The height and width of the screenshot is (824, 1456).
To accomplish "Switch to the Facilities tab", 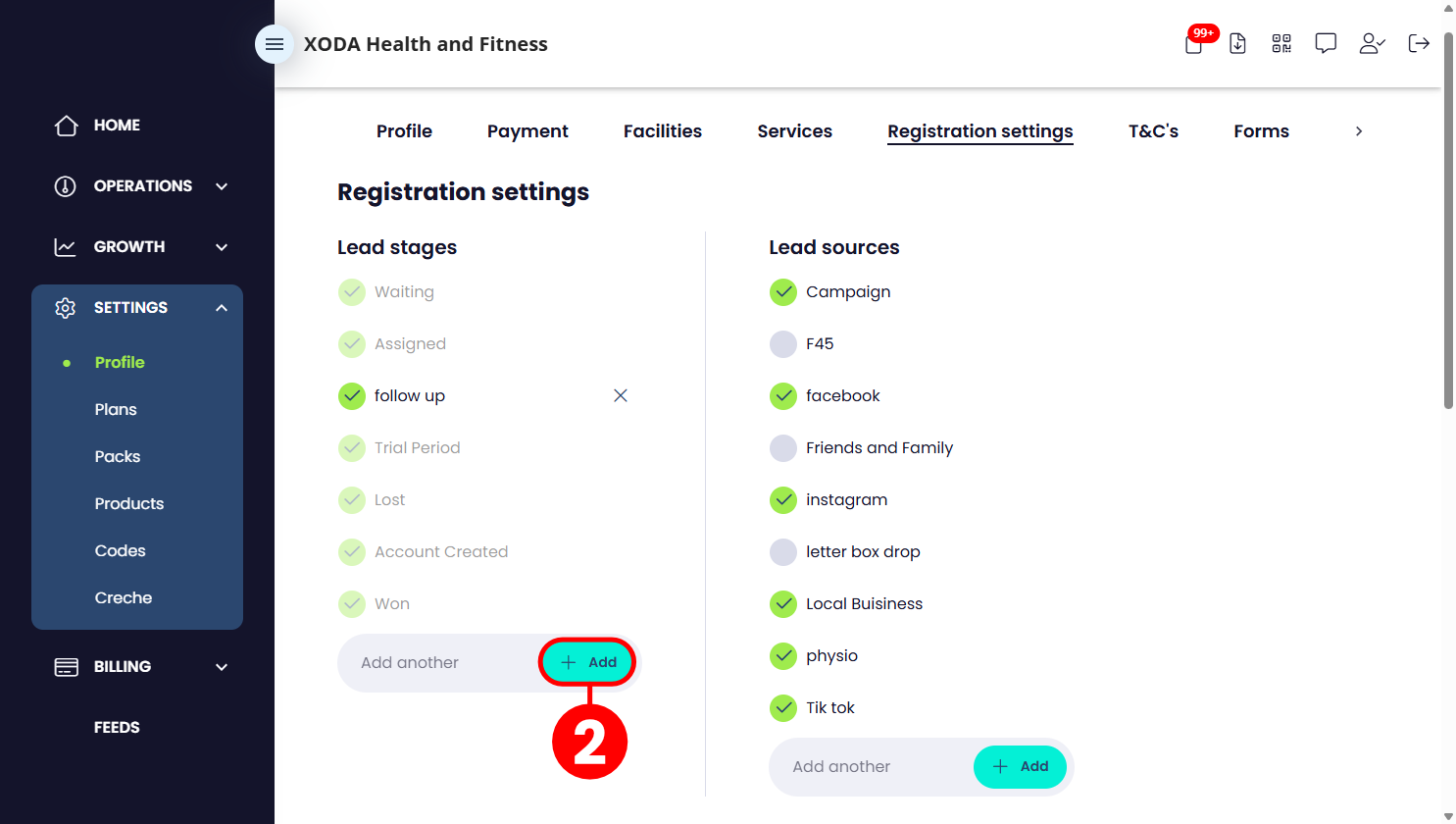I will click(663, 131).
